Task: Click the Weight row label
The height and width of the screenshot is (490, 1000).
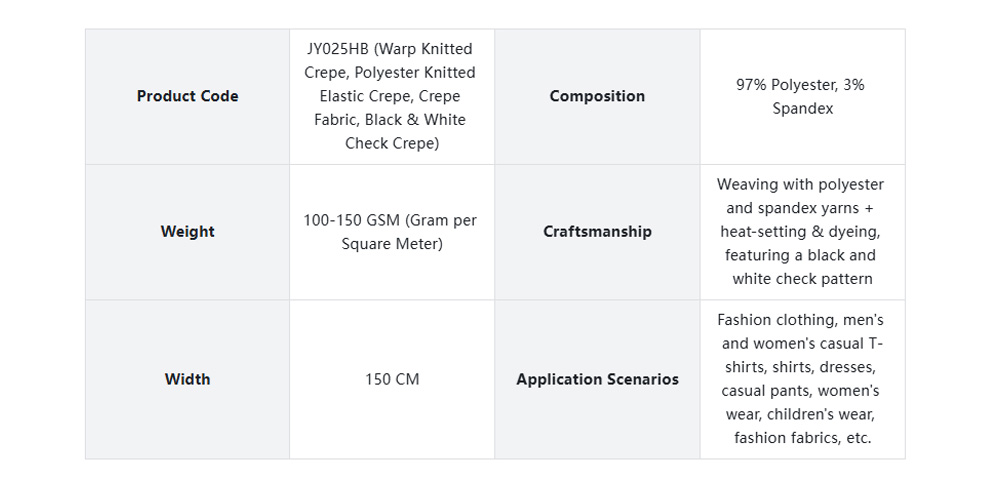Action: (187, 231)
